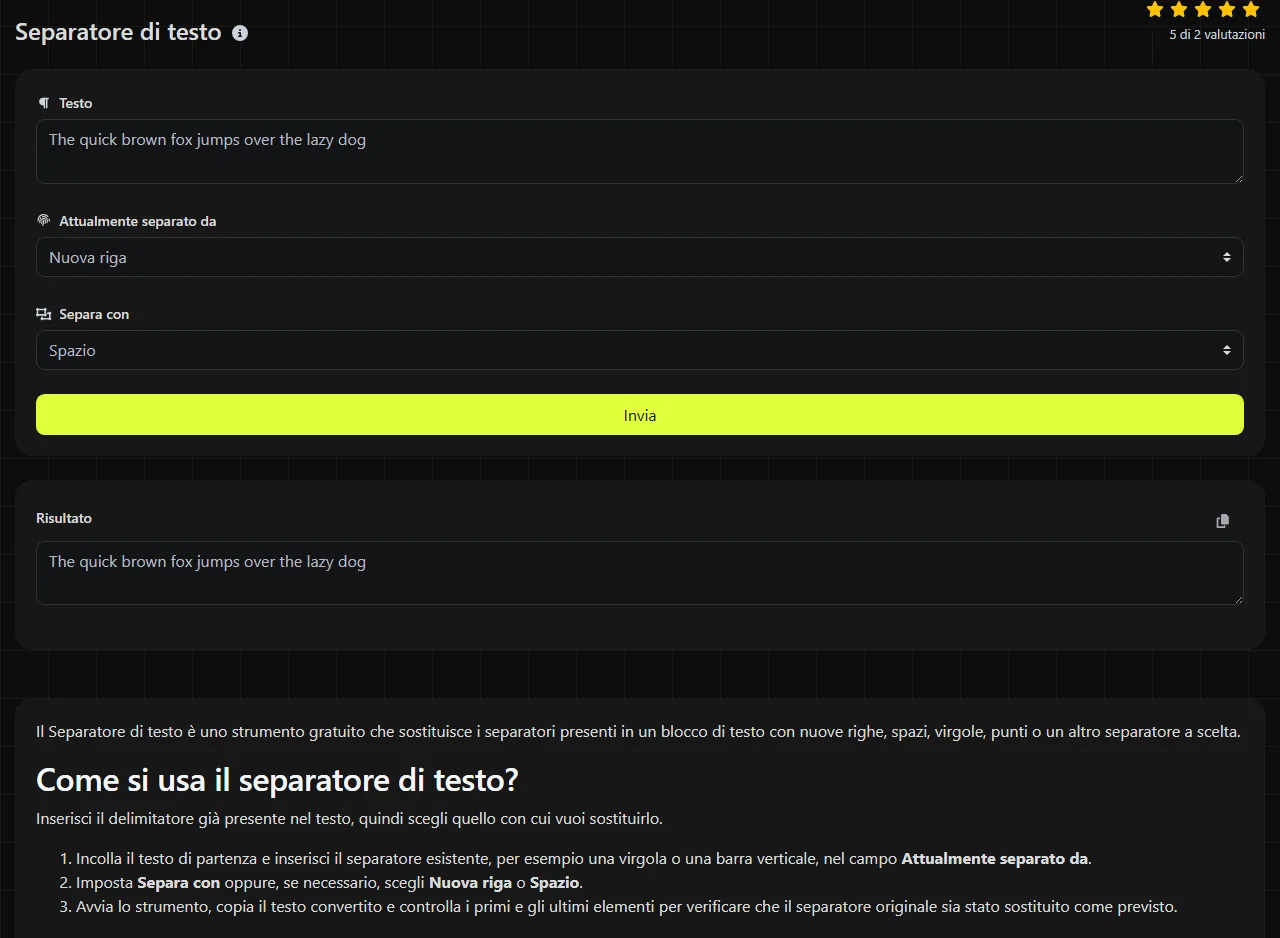Screen dimensions: 1280x938
Task: Click the "Testo" field label
Action: coord(76,103)
